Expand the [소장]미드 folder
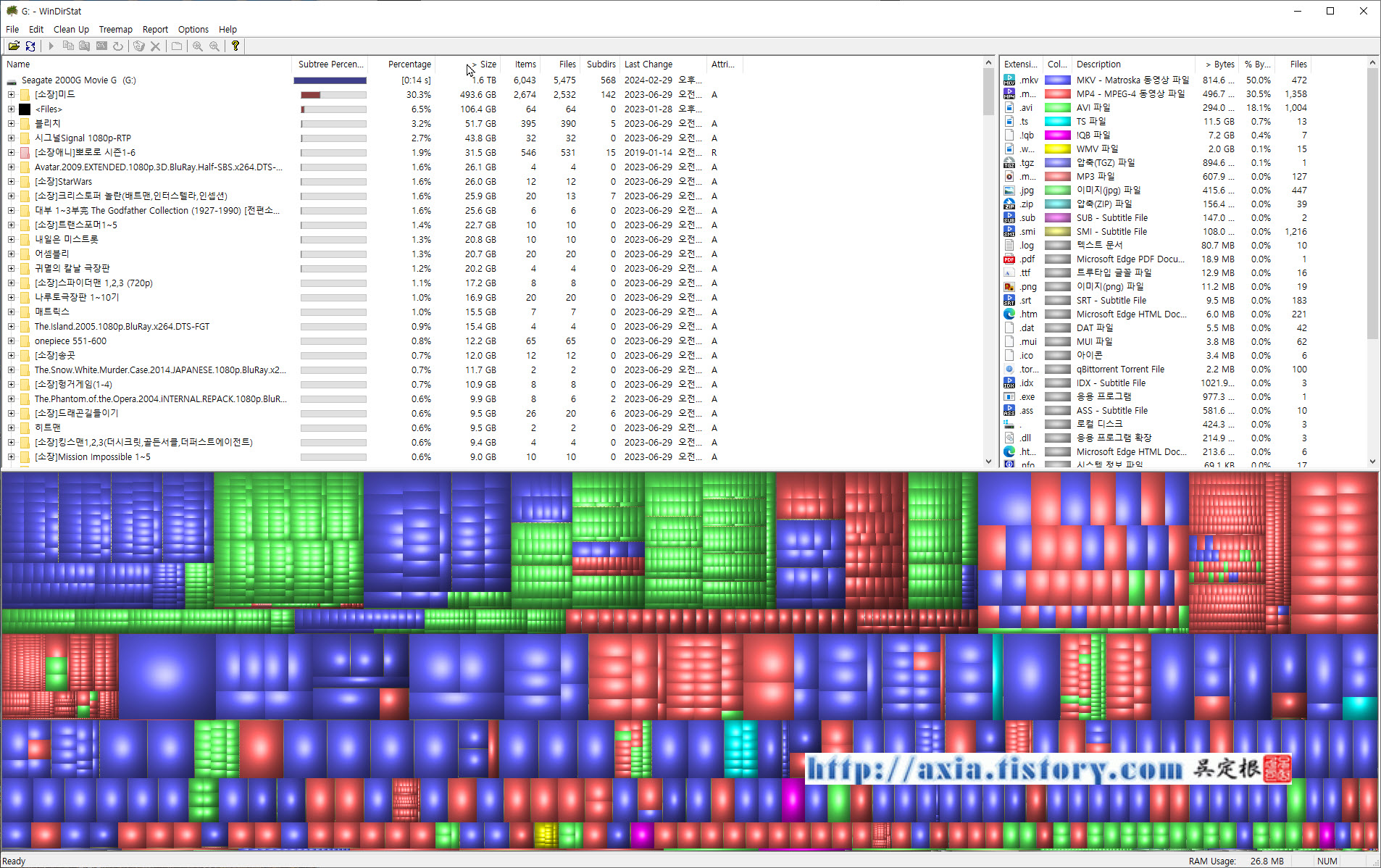This screenshot has height=868, width=1381. (x=11, y=95)
